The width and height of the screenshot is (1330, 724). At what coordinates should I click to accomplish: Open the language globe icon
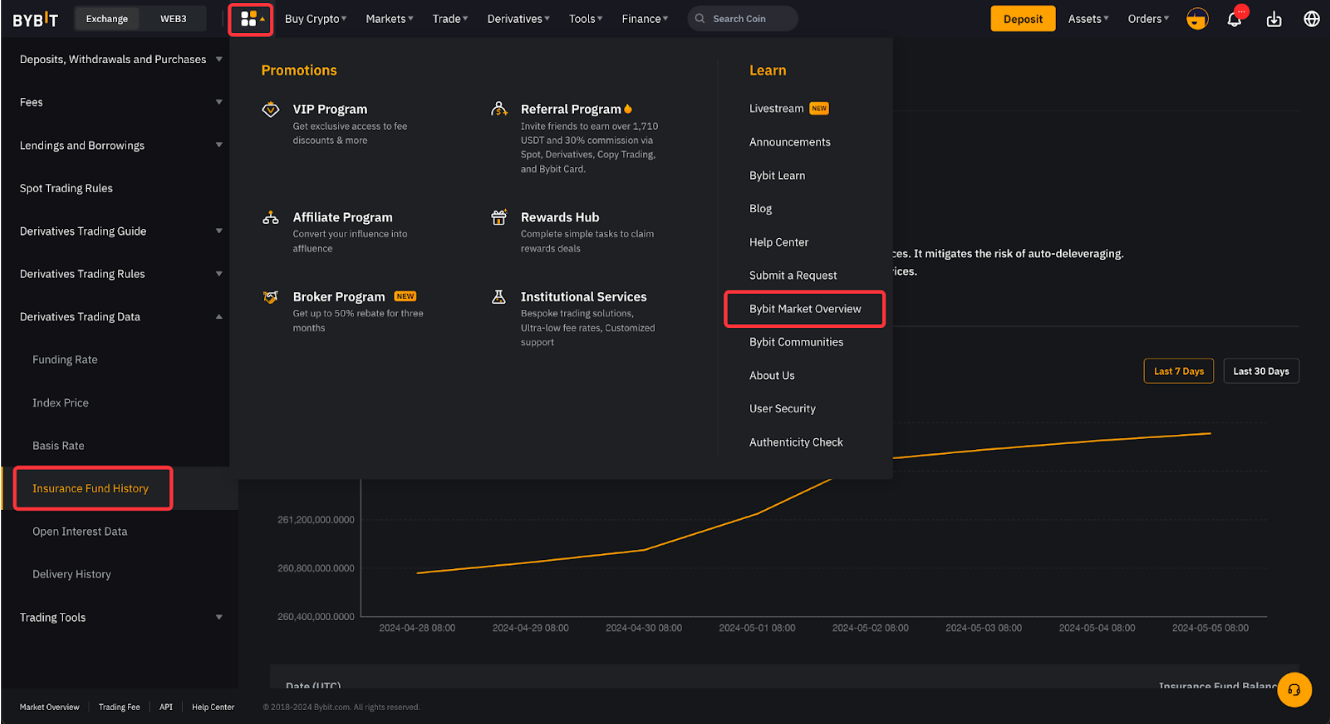tap(1312, 19)
